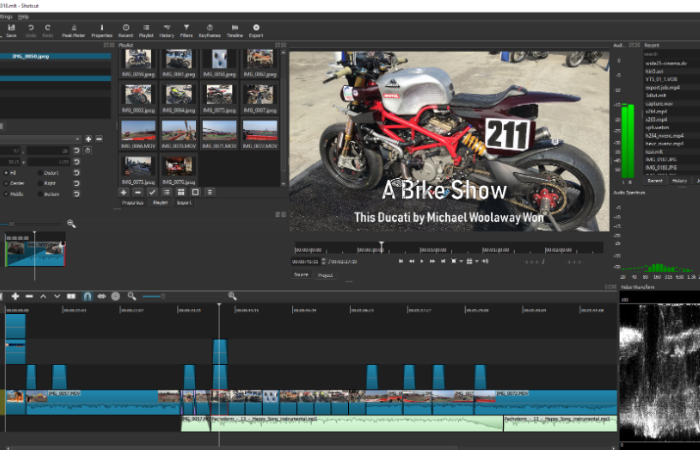The width and height of the screenshot is (700, 450).
Task: Toggle timeline snapping magnet icon
Action: (x=87, y=296)
